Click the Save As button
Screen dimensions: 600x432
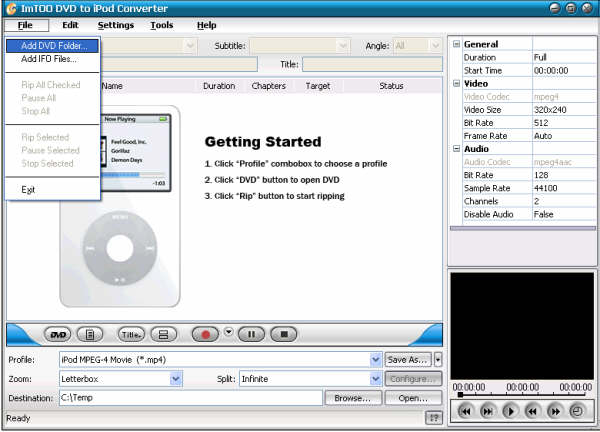(x=408, y=360)
